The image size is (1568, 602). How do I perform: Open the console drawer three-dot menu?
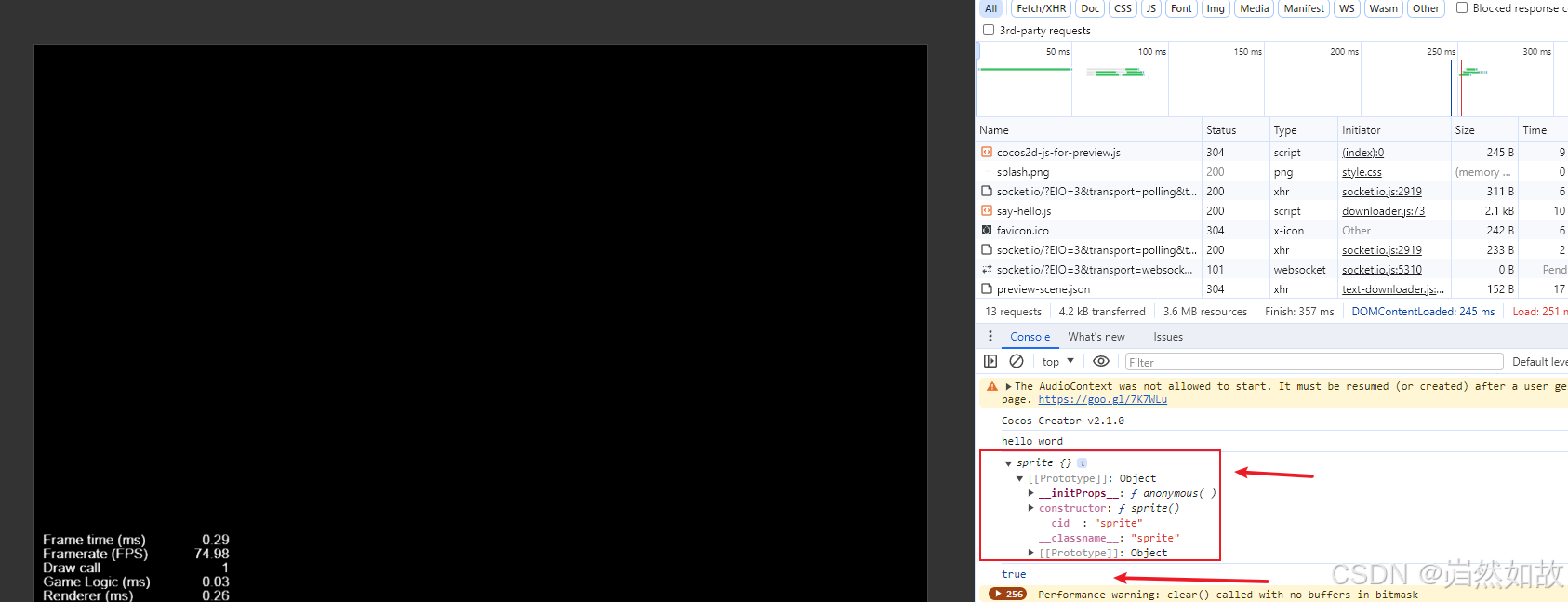(990, 336)
